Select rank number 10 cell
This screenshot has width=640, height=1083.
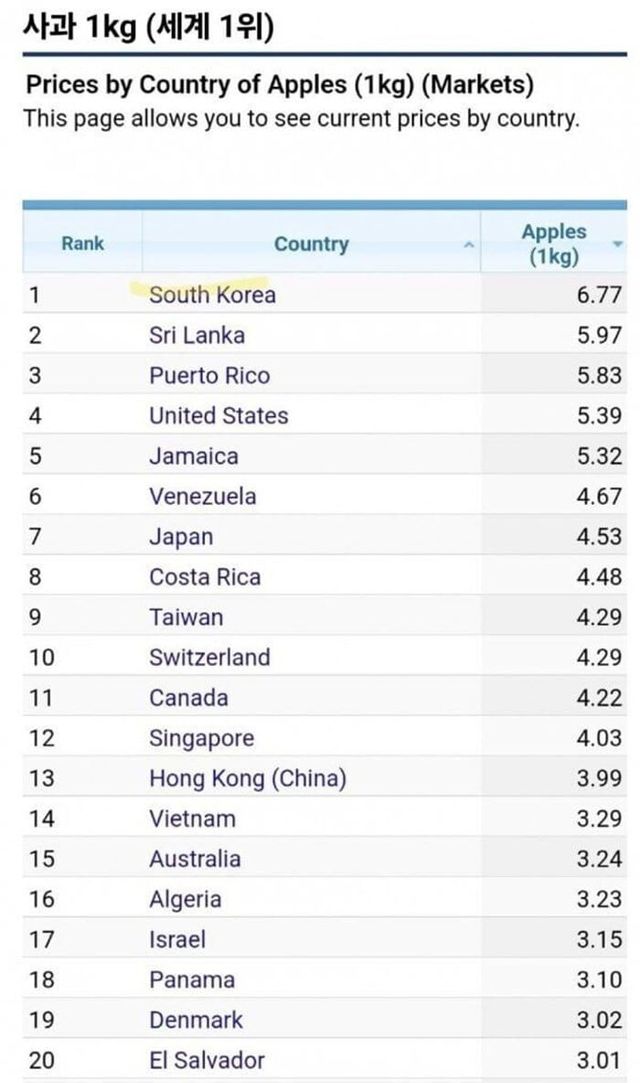42,657
